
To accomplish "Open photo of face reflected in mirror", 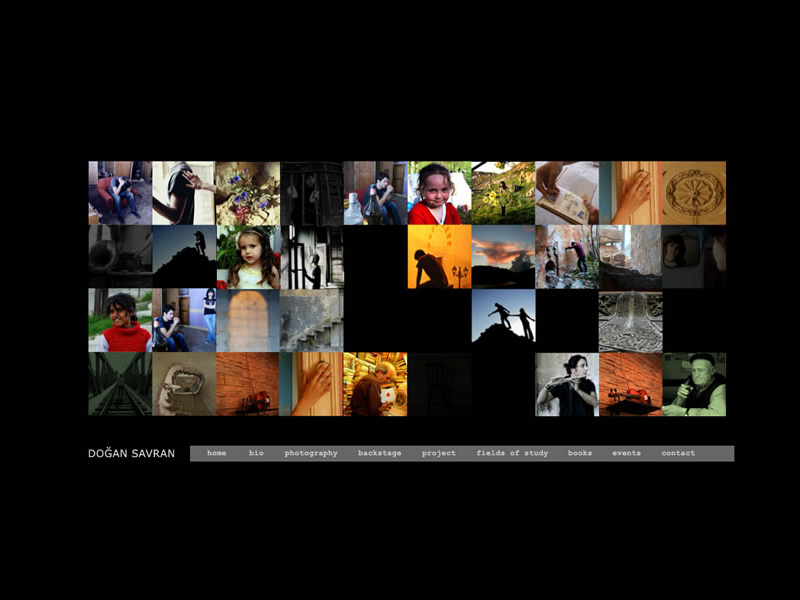I will (x=694, y=257).
